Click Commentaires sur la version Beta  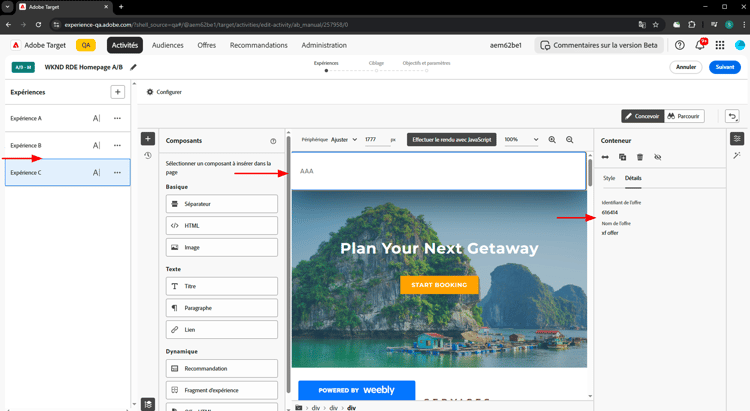pyautogui.click(x=599, y=45)
